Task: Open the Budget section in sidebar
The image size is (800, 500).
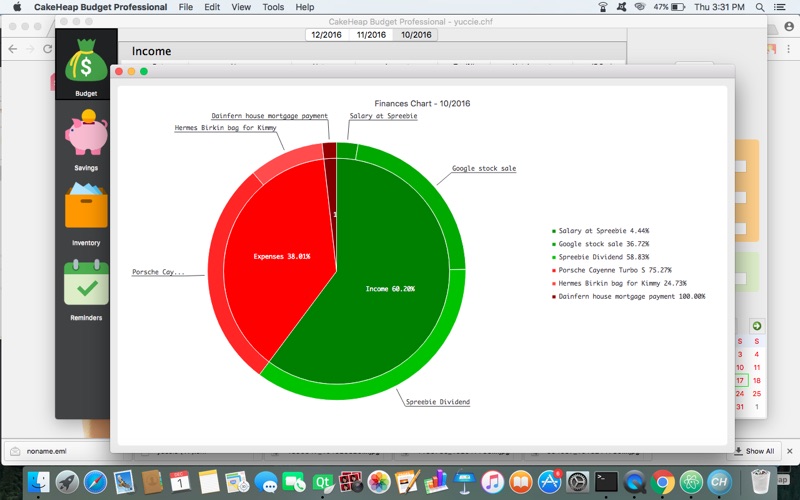Action: [86, 65]
